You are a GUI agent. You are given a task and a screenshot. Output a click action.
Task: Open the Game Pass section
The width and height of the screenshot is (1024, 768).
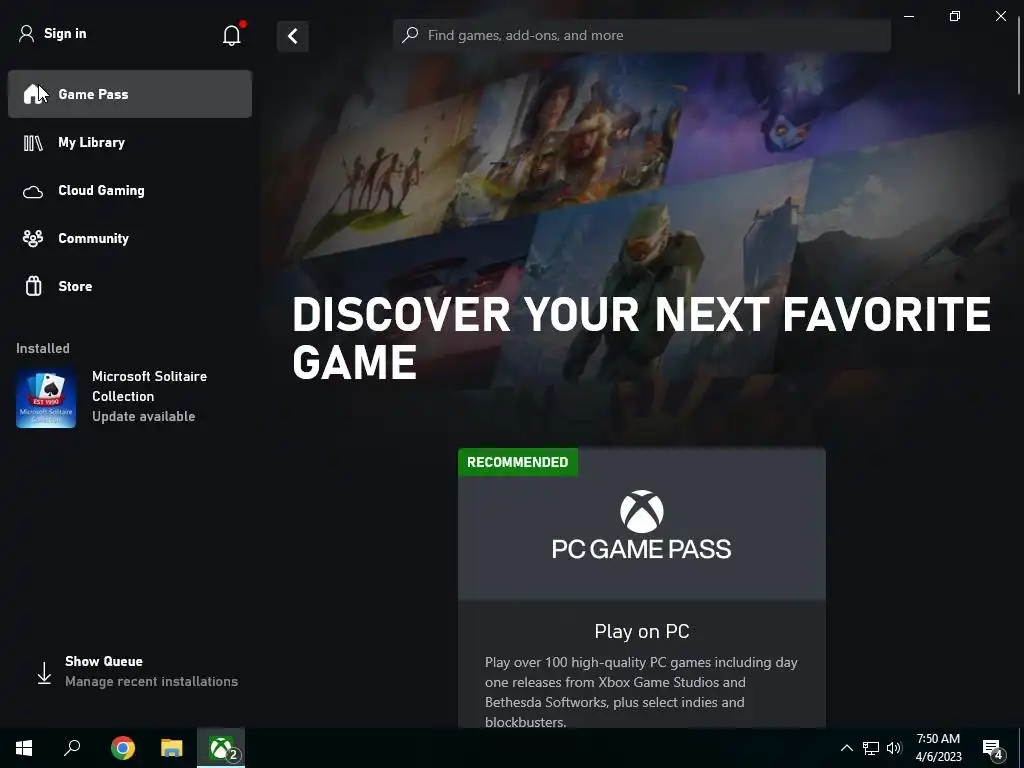(x=130, y=94)
